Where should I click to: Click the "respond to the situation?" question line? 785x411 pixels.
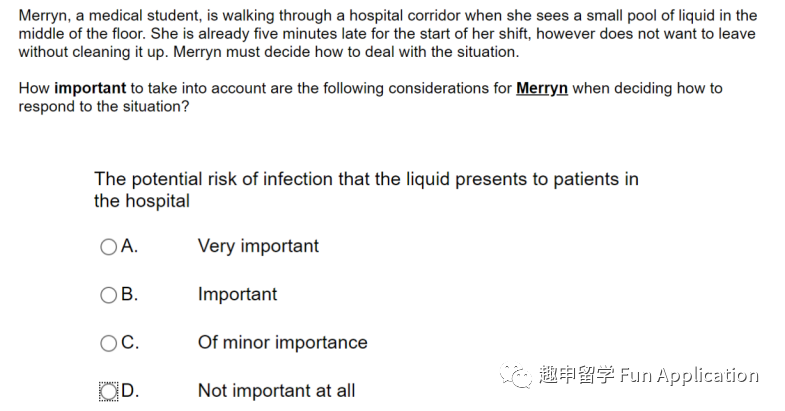(104, 106)
